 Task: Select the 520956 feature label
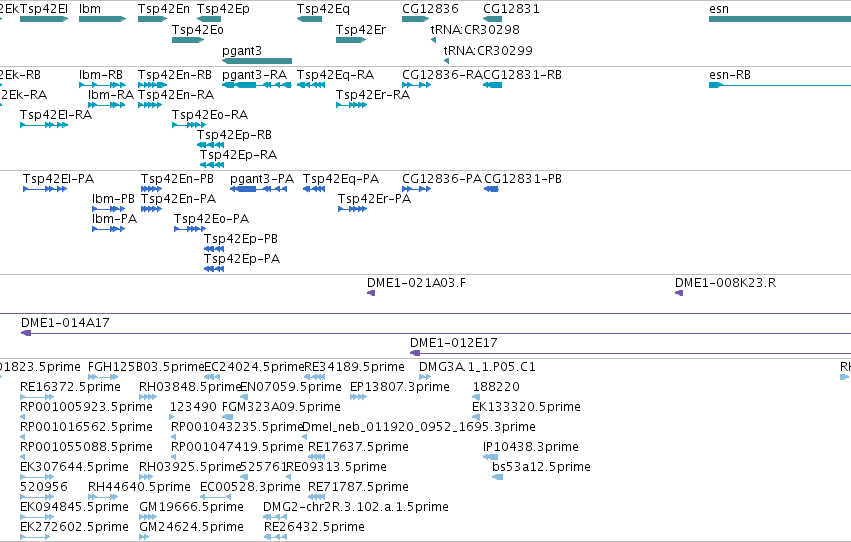tap(44, 487)
